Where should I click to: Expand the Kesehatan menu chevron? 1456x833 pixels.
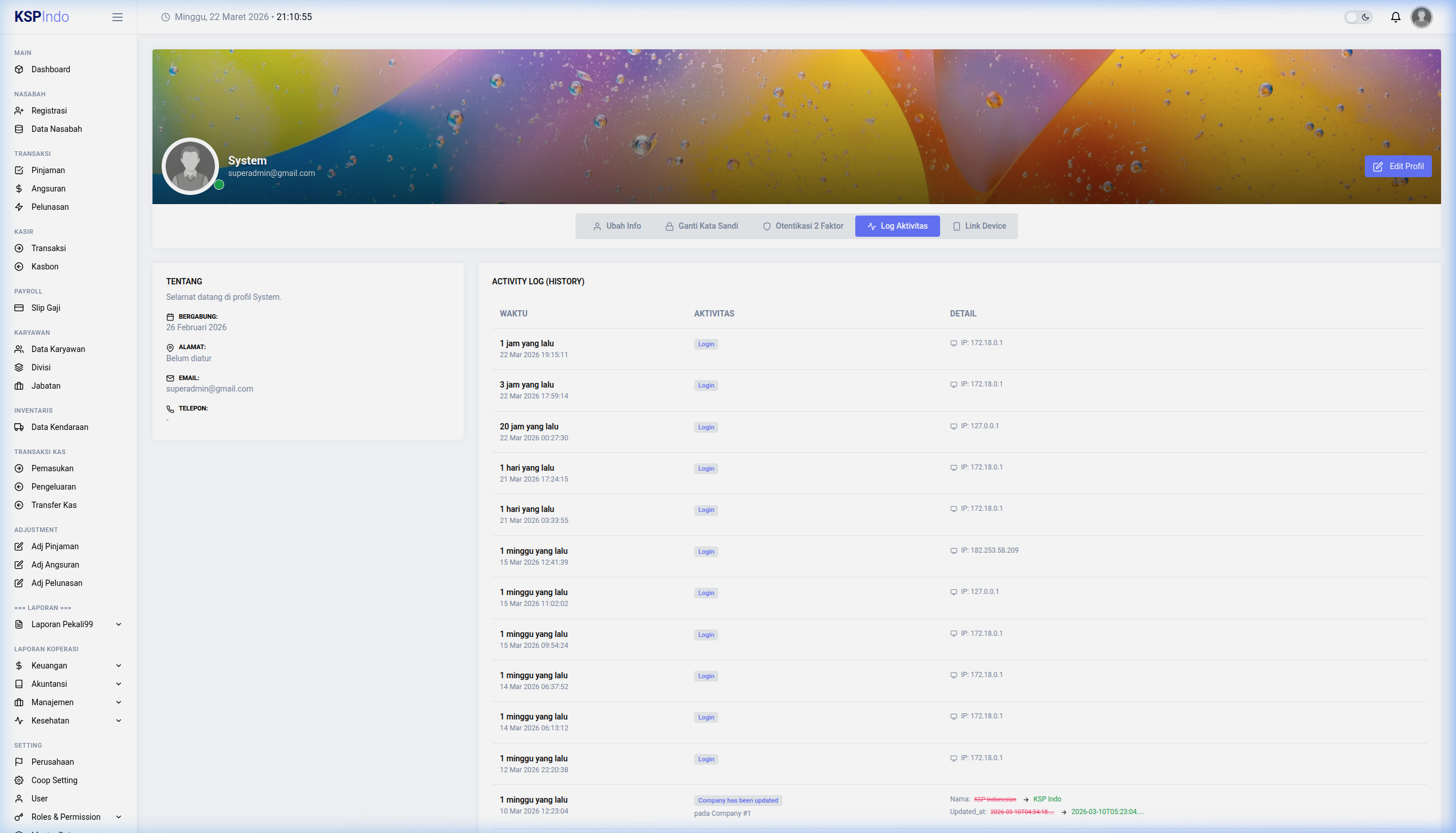(x=119, y=721)
